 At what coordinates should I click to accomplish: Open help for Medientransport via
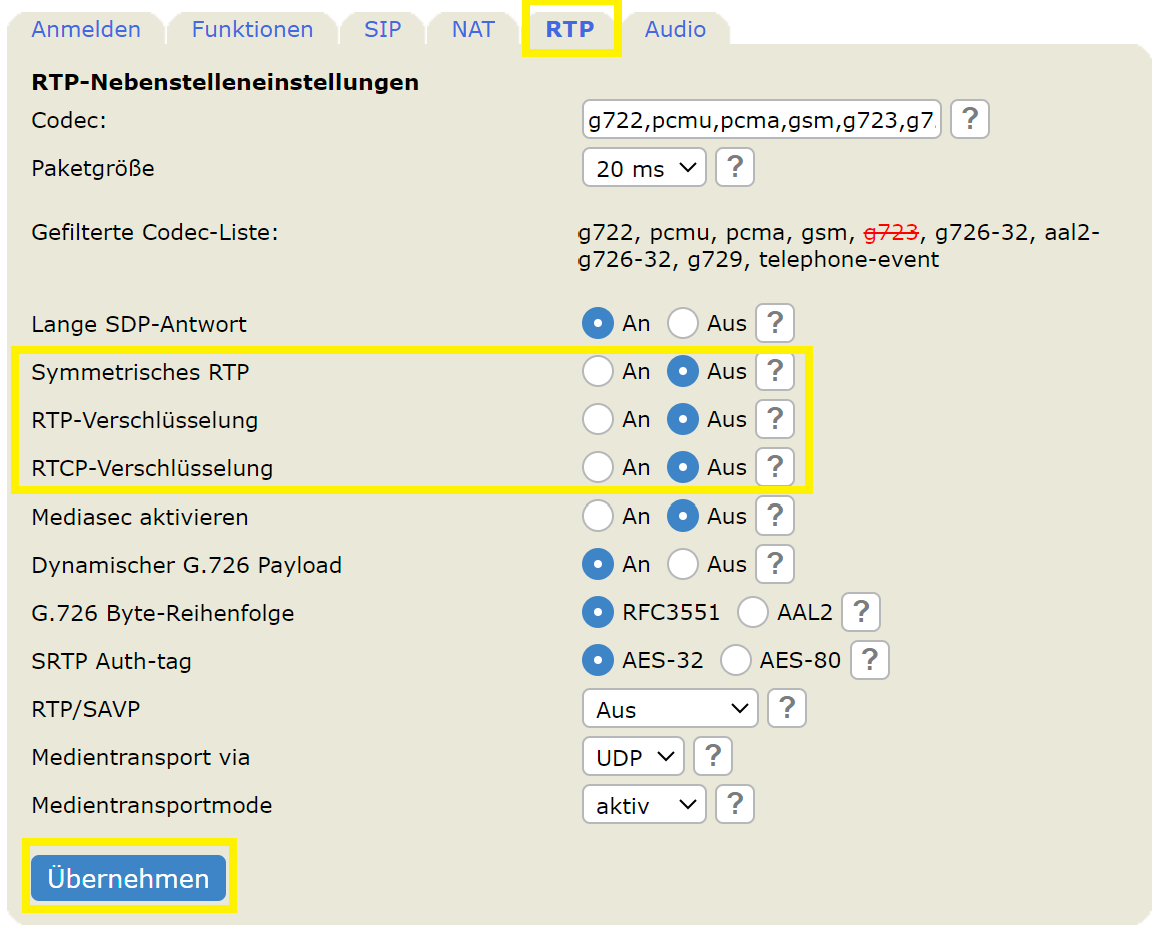point(712,757)
